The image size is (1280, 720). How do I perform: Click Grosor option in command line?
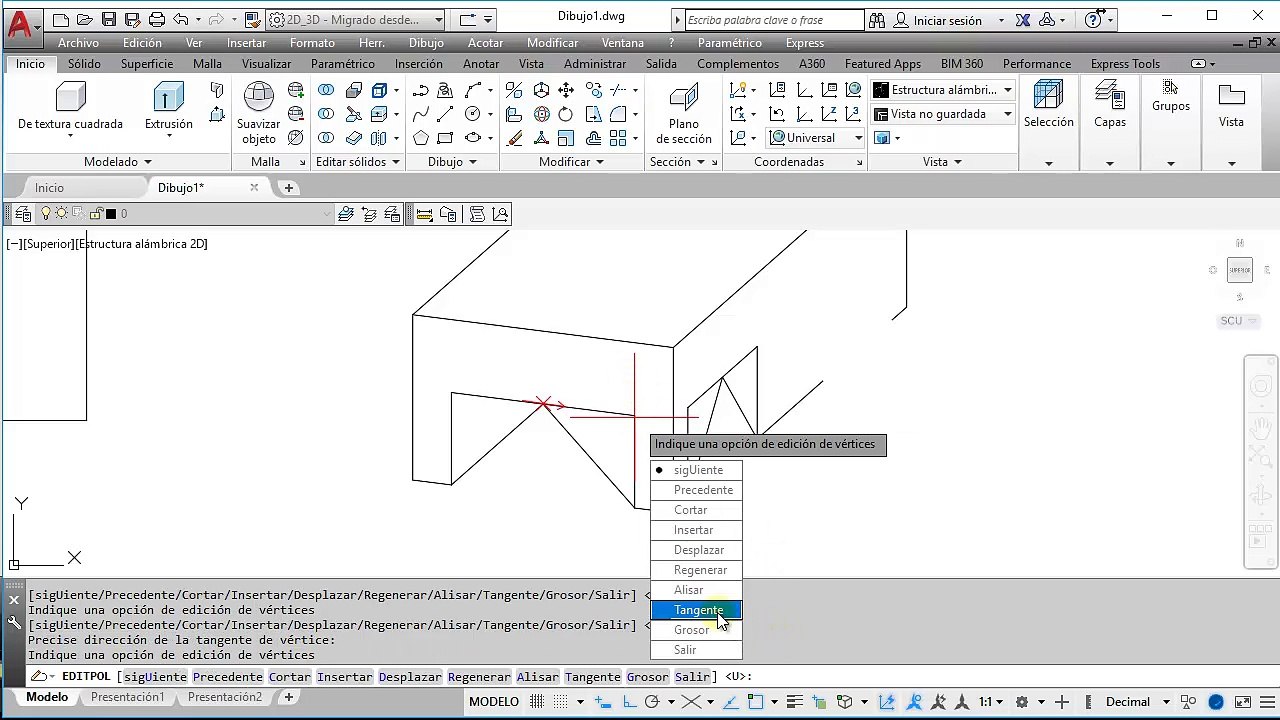coord(647,677)
